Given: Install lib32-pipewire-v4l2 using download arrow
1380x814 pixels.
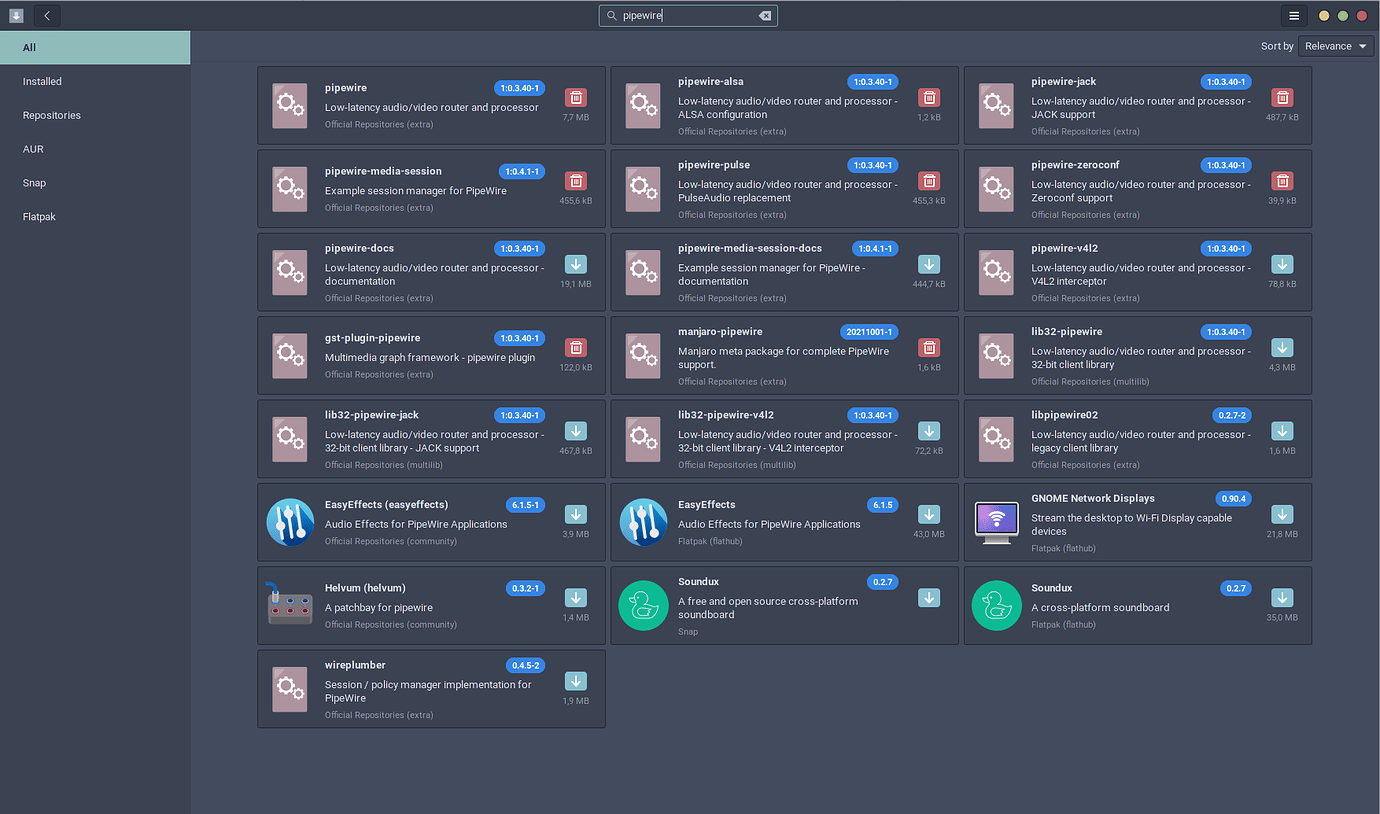Looking at the screenshot, I should (929, 431).
